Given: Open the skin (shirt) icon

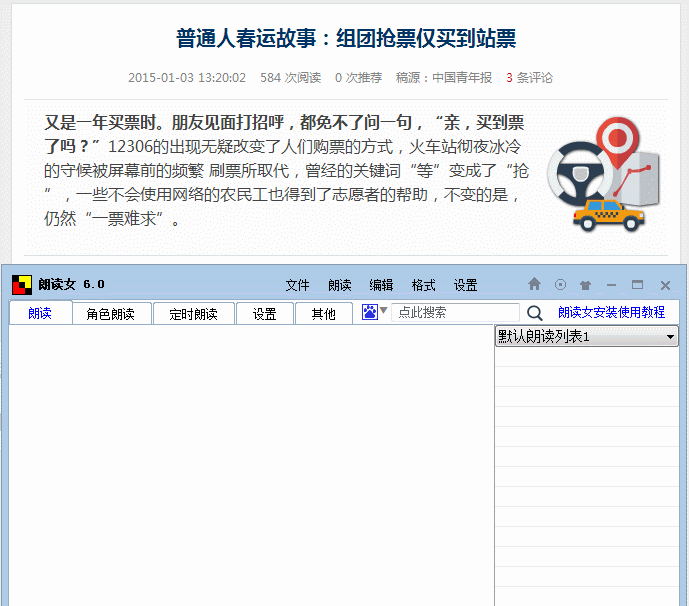Looking at the screenshot, I should [585, 285].
